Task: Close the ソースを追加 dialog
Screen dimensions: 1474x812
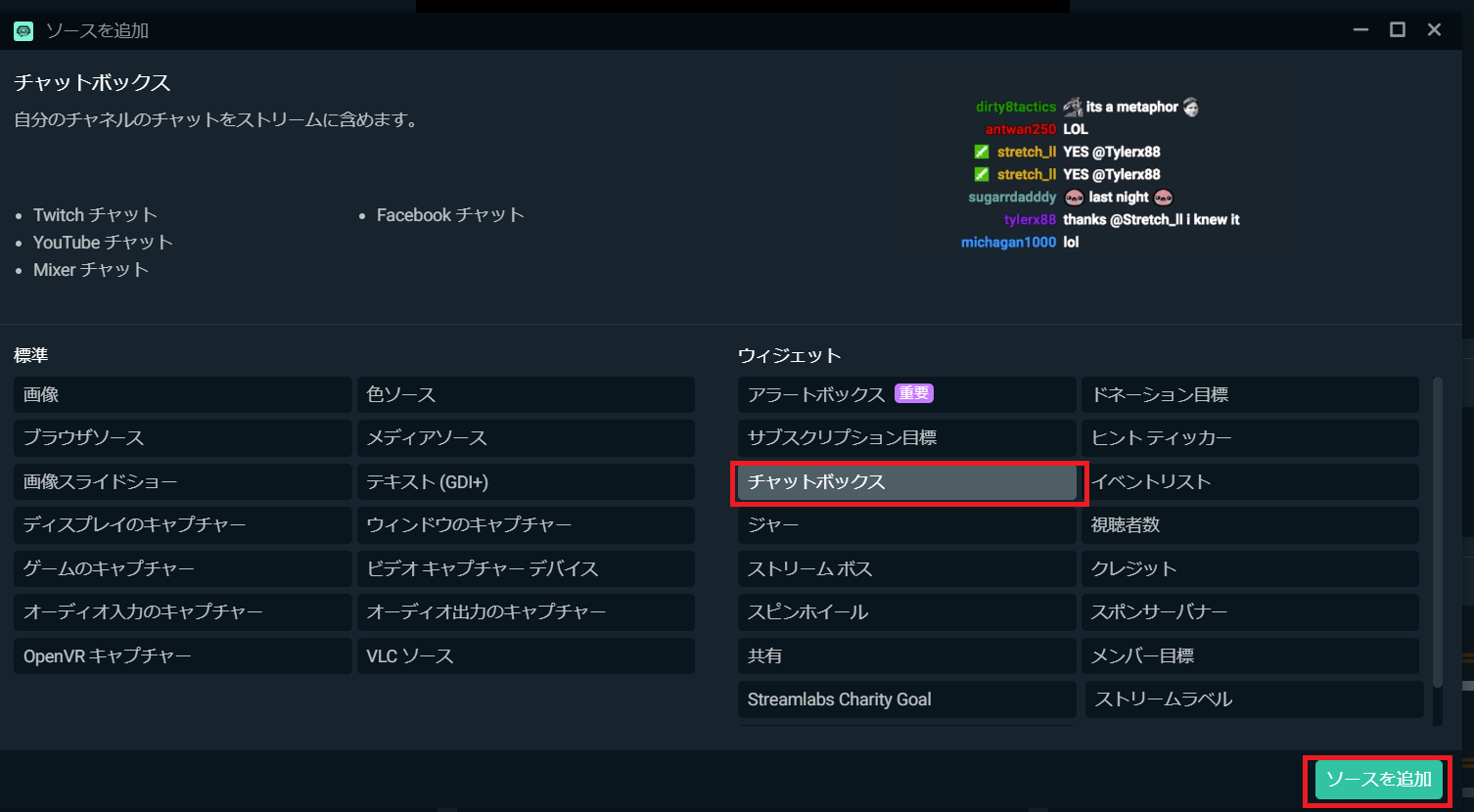Action: [1434, 30]
